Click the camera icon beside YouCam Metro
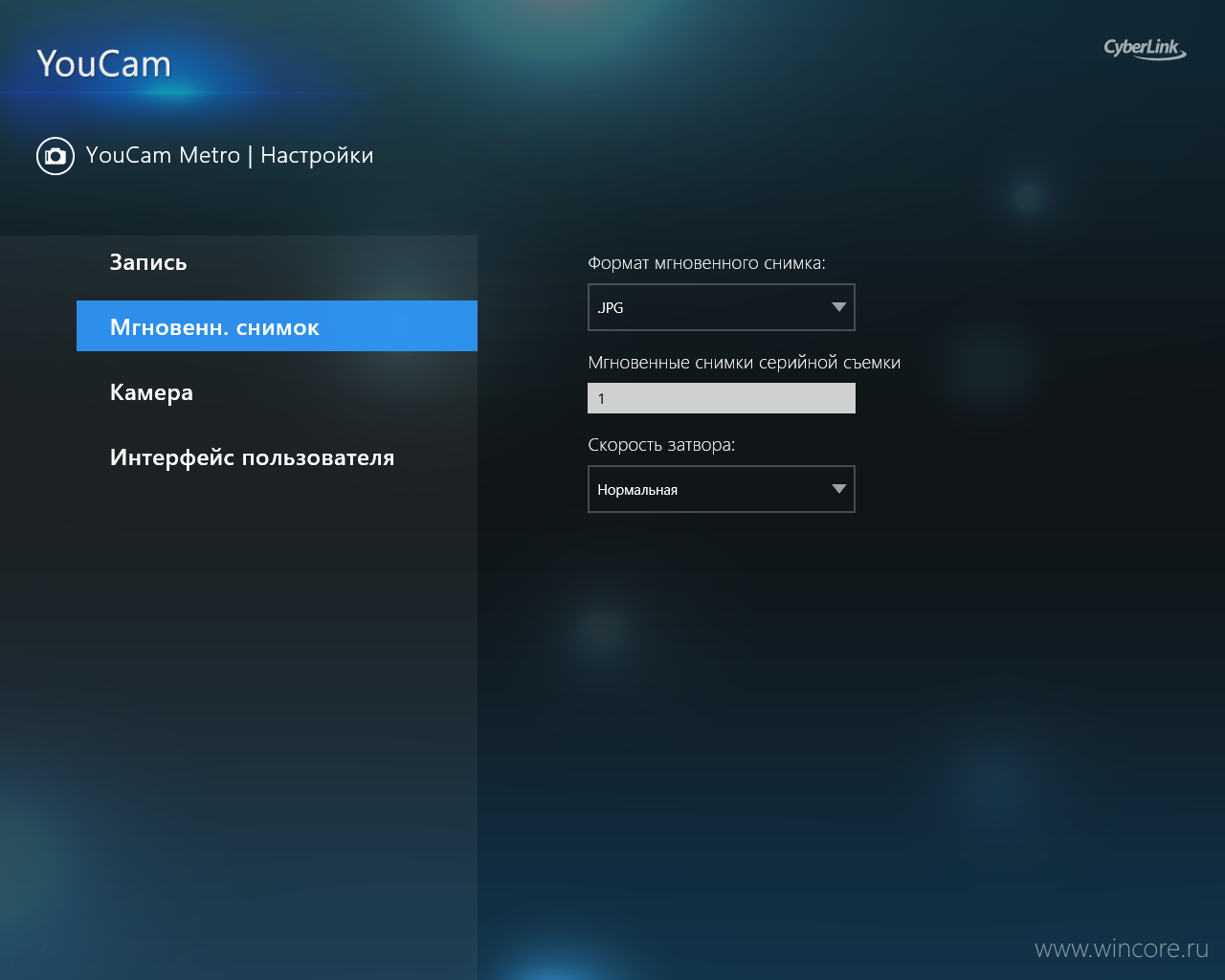The height and width of the screenshot is (980, 1225). [56, 156]
